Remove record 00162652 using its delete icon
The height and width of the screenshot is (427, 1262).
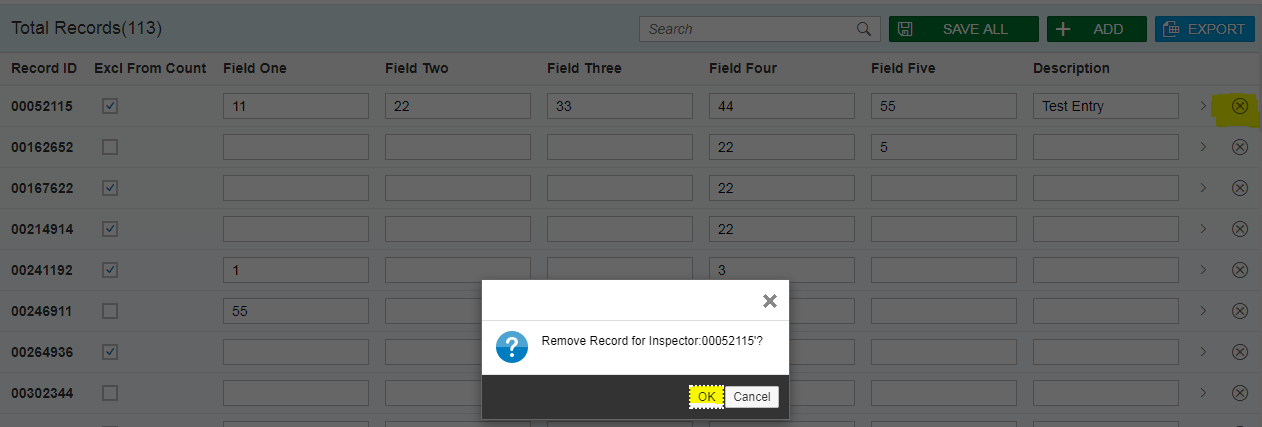1240,147
